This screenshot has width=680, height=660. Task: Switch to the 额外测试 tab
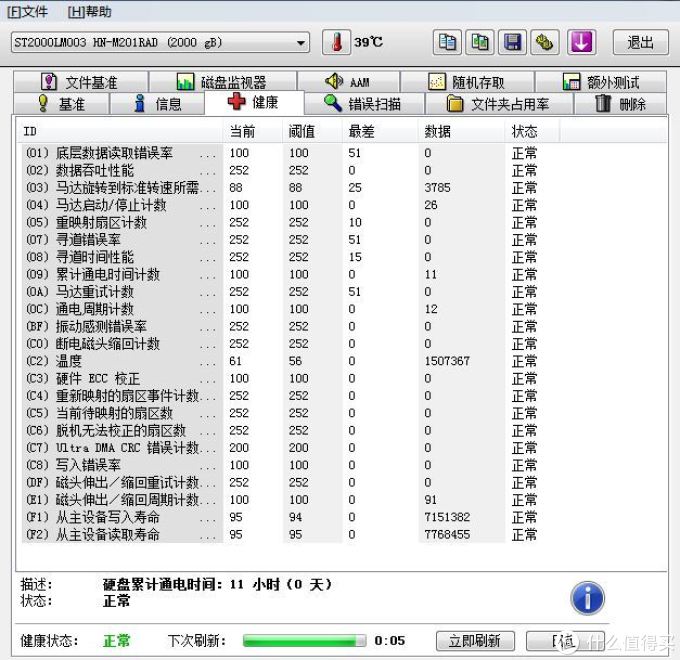tap(601, 82)
